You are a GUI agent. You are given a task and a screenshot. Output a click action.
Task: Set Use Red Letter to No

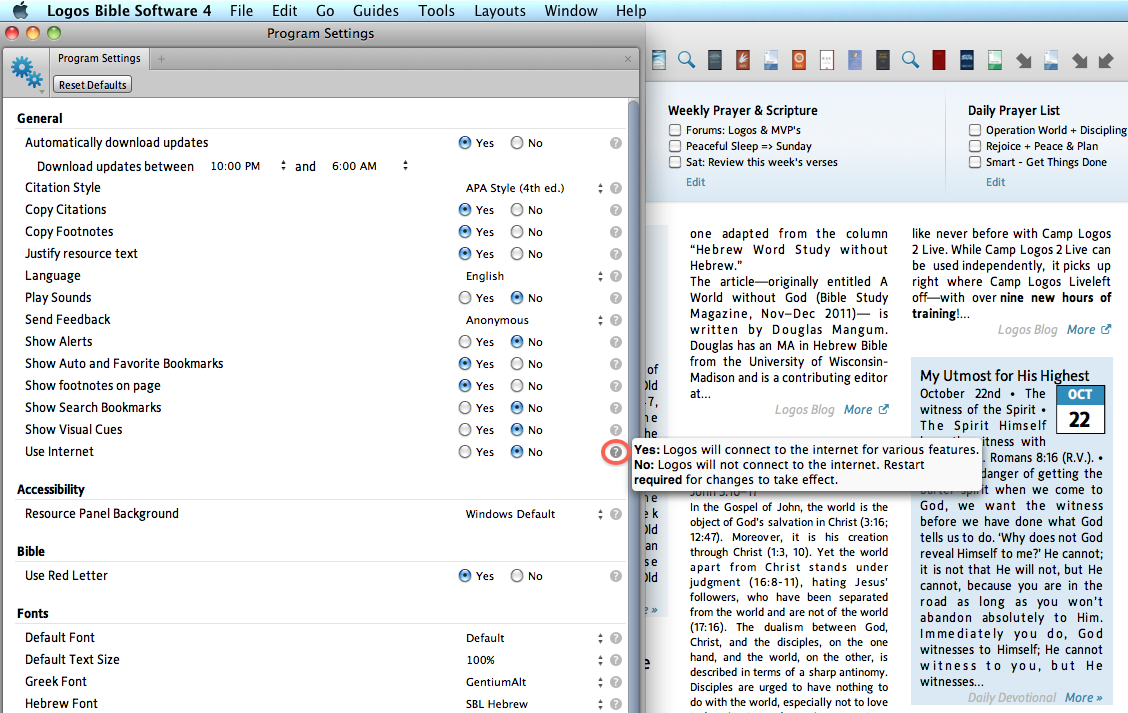517,576
